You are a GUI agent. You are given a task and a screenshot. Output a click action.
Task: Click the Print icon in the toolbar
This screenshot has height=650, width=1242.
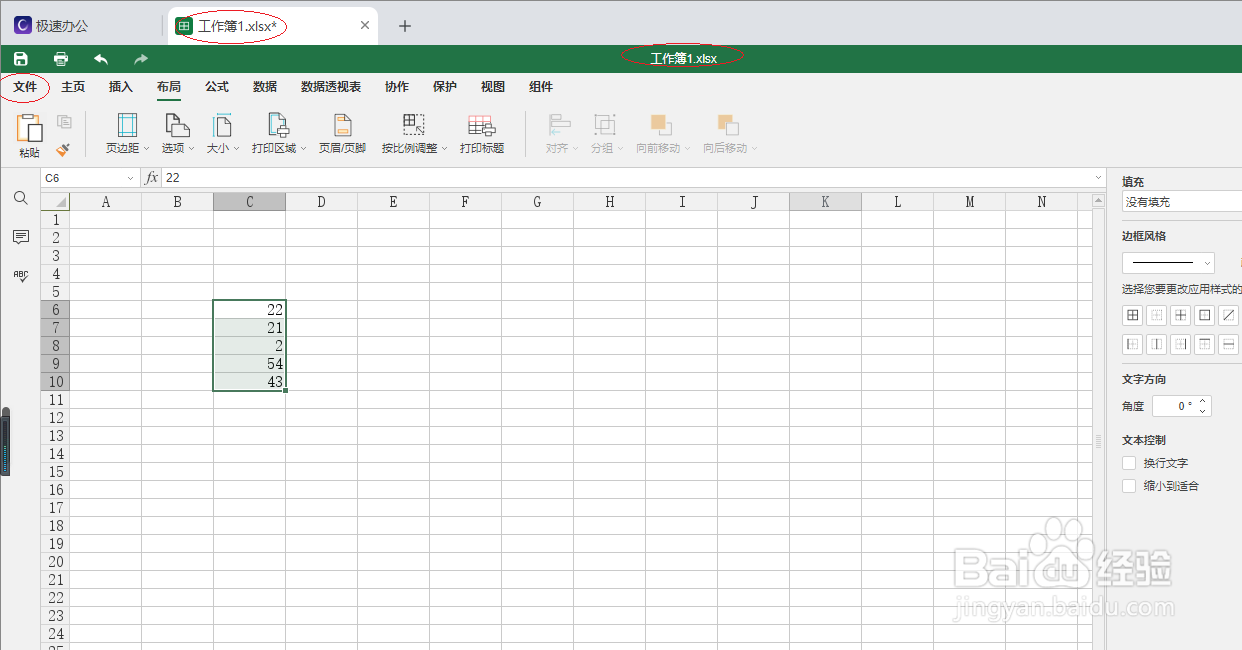coord(60,58)
